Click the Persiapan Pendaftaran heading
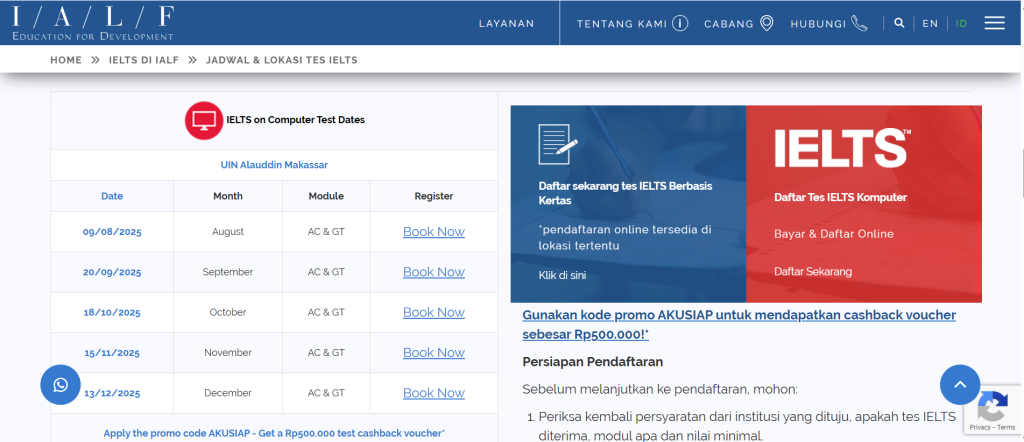This screenshot has height=442, width=1024. [592, 362]
